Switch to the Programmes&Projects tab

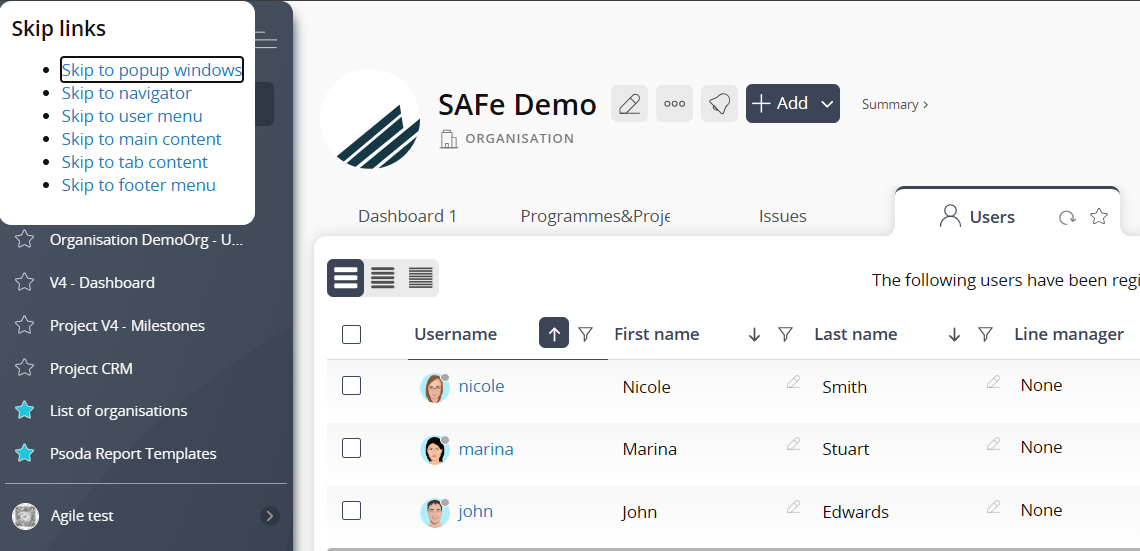595,216
